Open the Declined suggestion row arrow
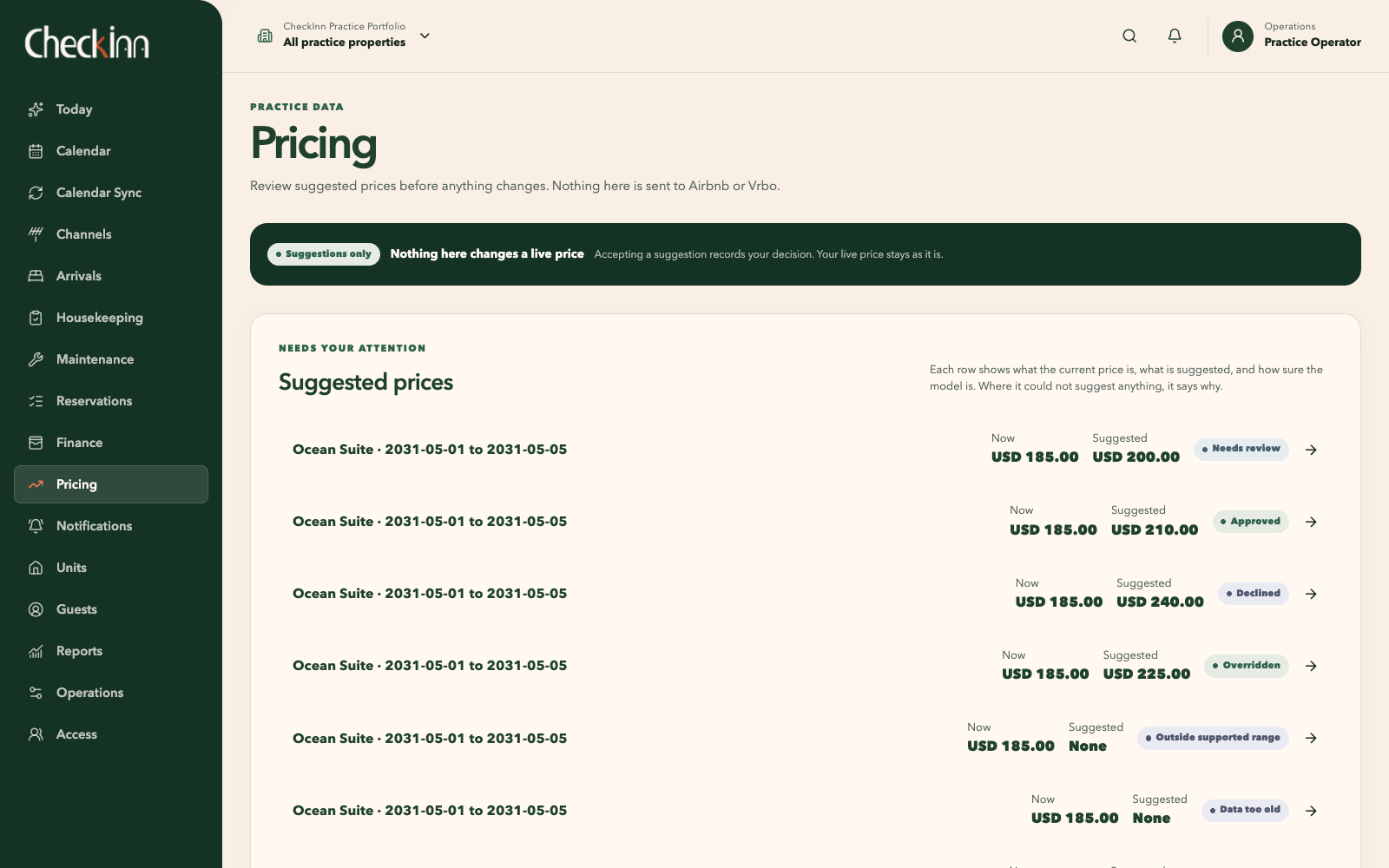The height and width of the screenshot is (868, 1389). click(1312, 594)
